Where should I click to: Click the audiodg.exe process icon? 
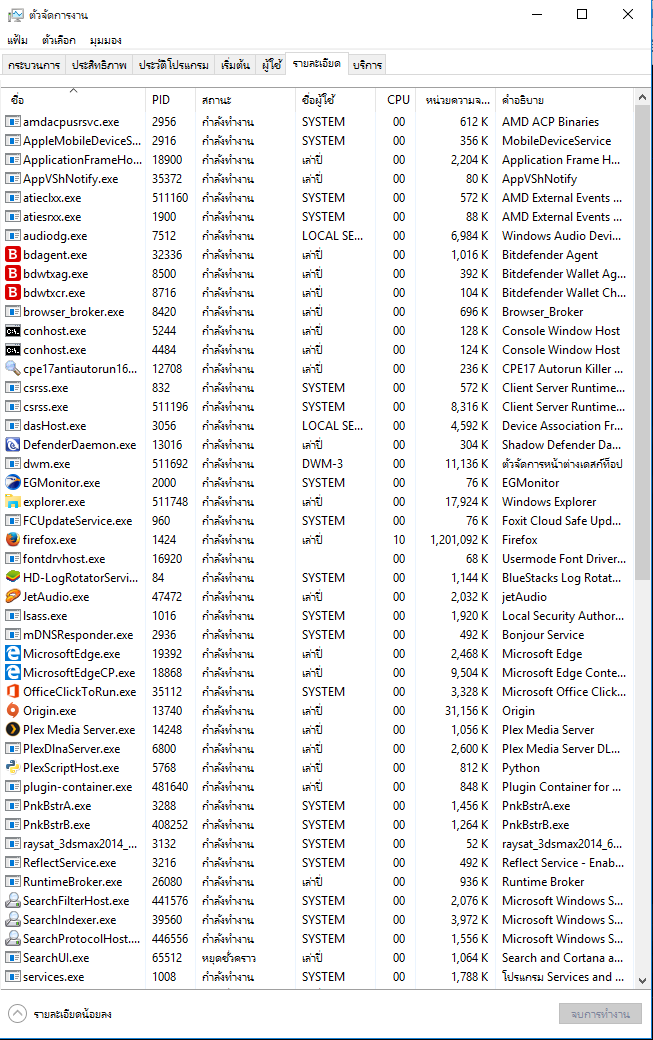point(13,235)
